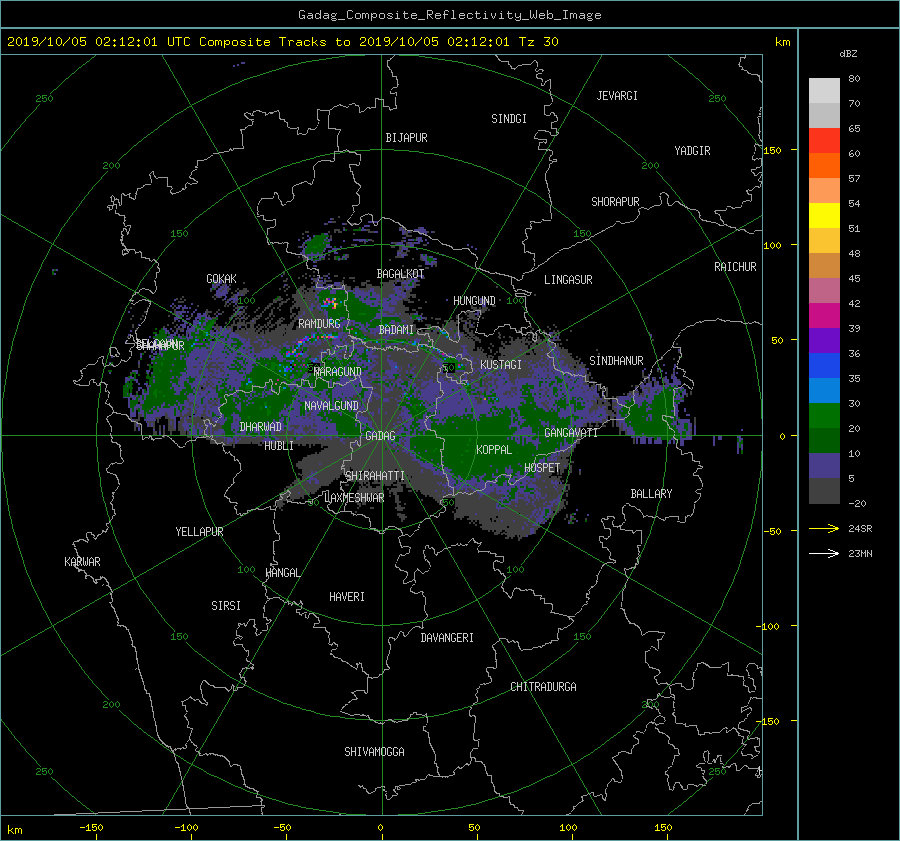Click the RAICHUR city label
Viewport: 900px width, 841px height.
point(735,267)
